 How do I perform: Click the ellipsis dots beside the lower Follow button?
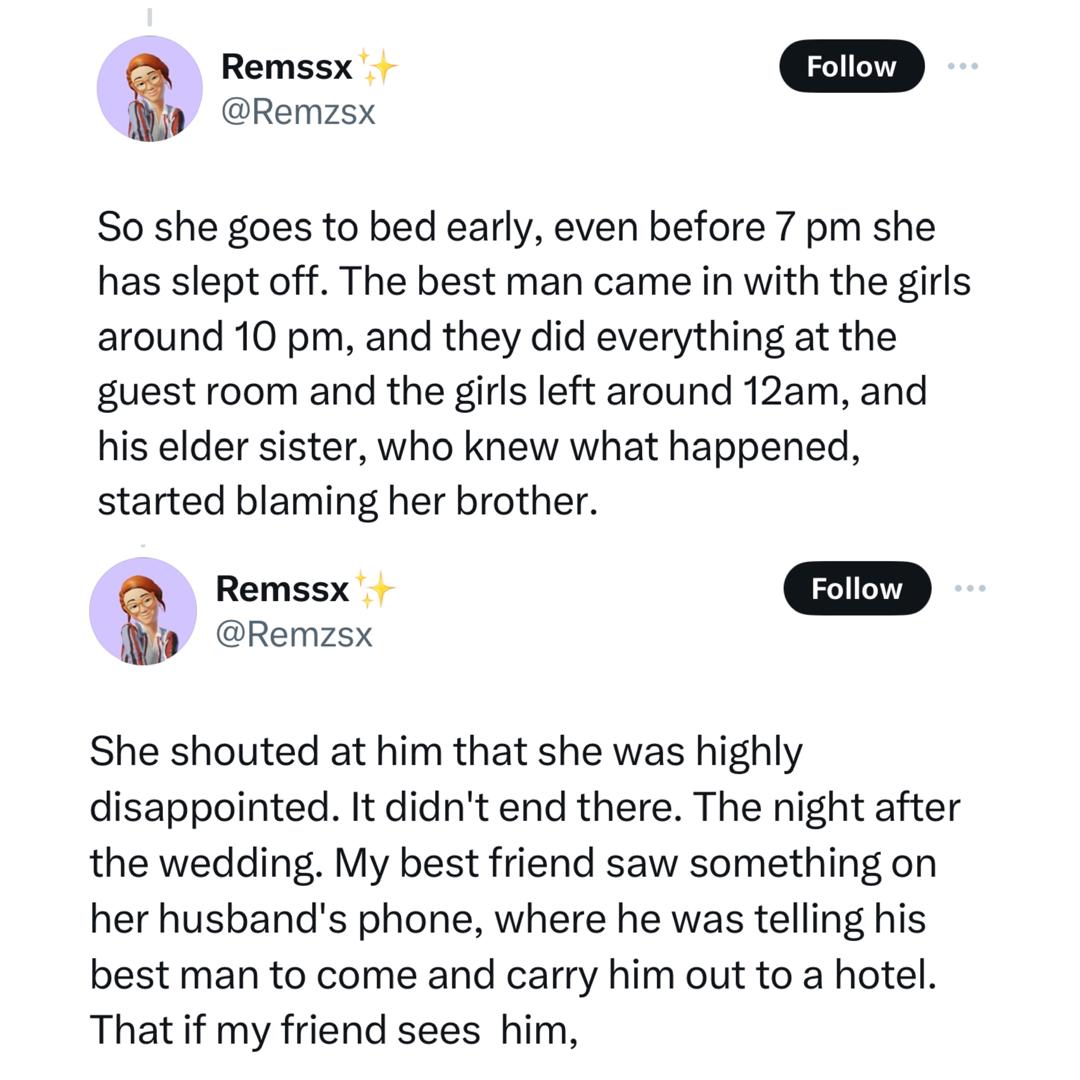coord(968,589)
